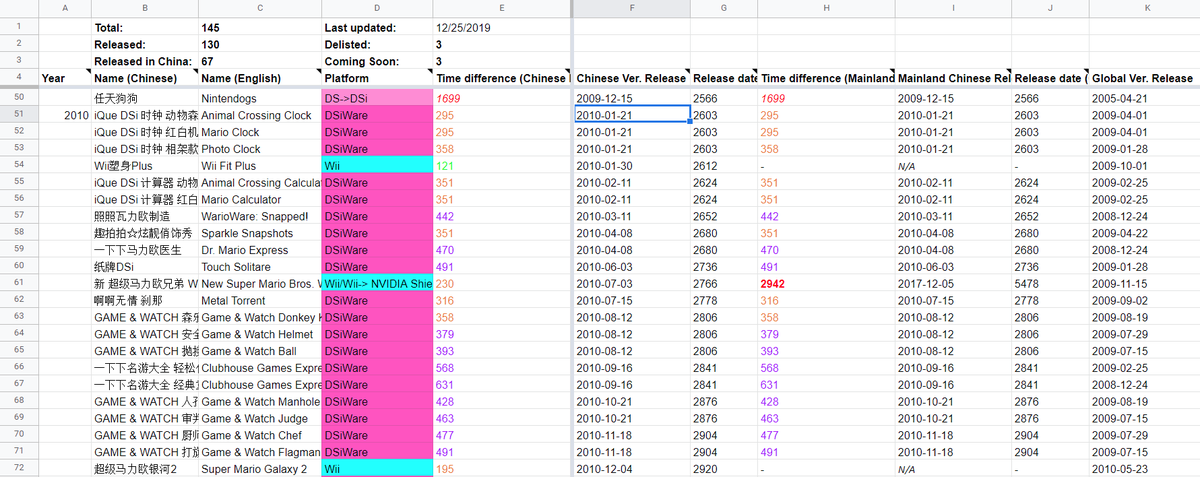
Task: Select column E header
Action: tap(501, 8)
